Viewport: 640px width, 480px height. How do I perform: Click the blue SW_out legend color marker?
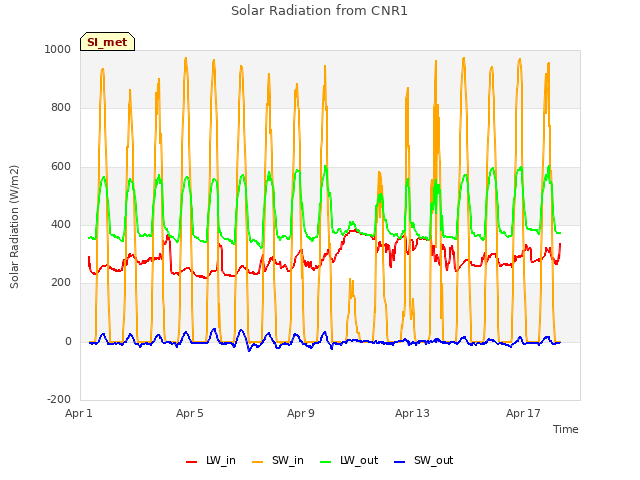400,462
